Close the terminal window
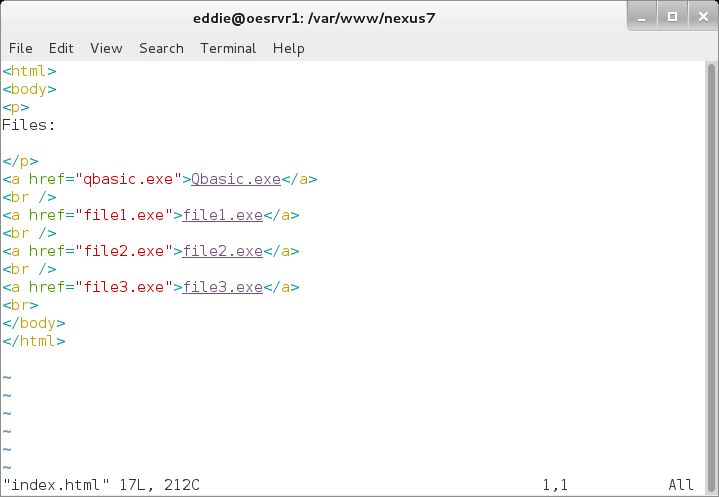This screenshot has width=719, height=497. pos(703,17)
